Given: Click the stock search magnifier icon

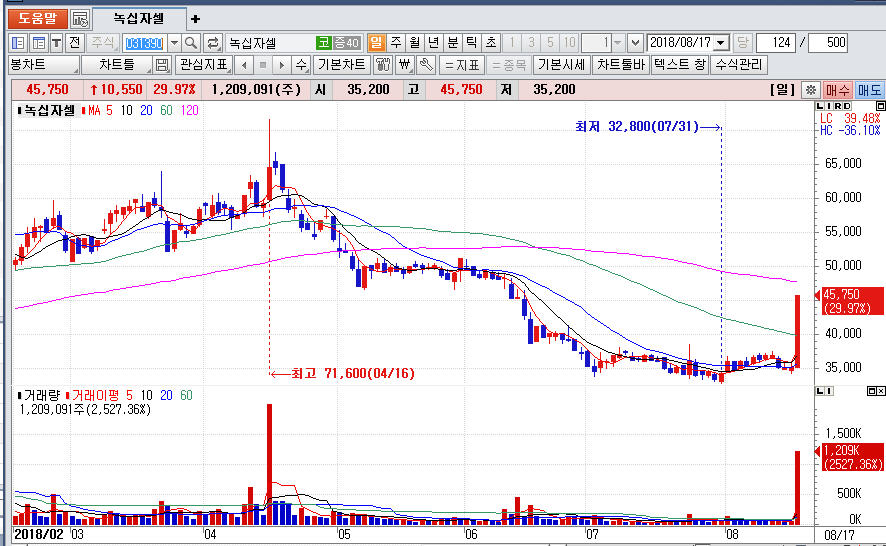Looking at the screenshot, I should pos(191,43).
